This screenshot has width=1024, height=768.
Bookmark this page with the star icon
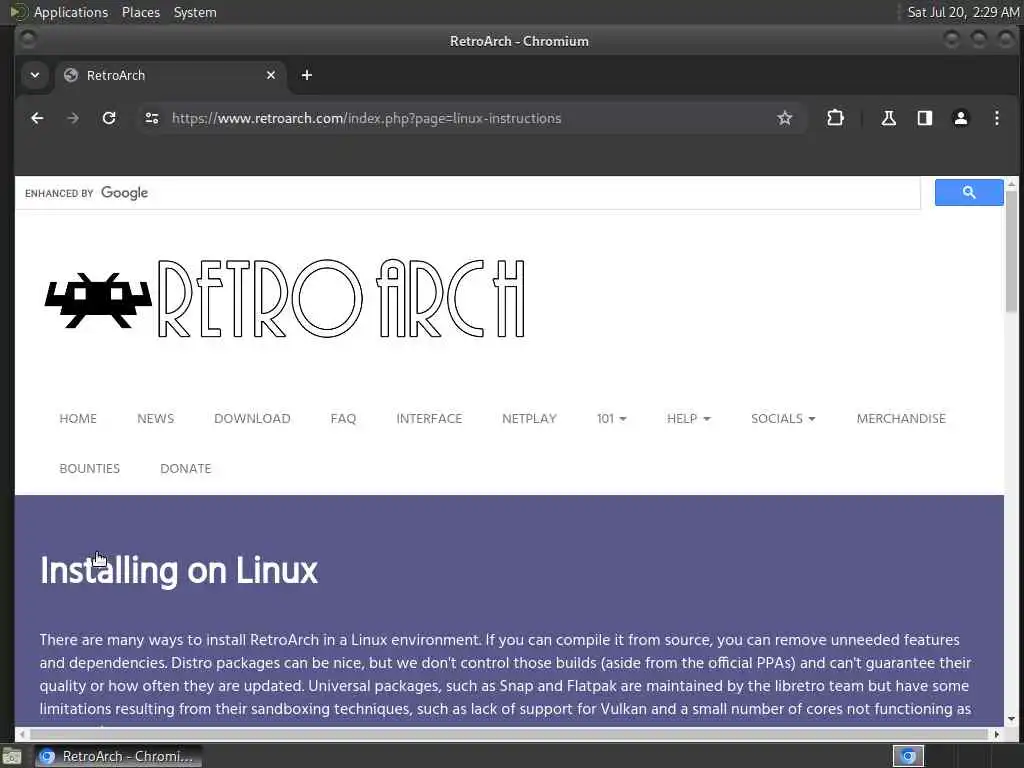click(x=784, y=118)
